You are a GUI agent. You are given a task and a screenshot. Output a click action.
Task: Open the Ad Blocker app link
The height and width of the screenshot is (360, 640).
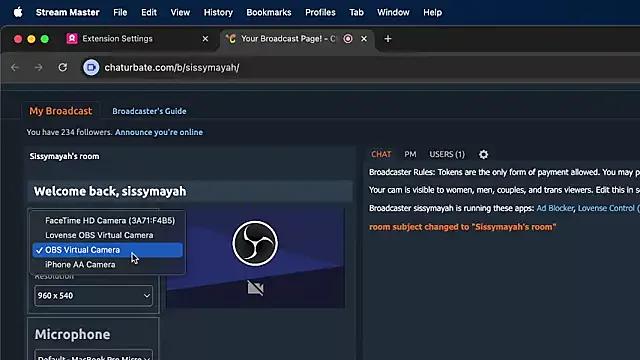click(555, 208)
